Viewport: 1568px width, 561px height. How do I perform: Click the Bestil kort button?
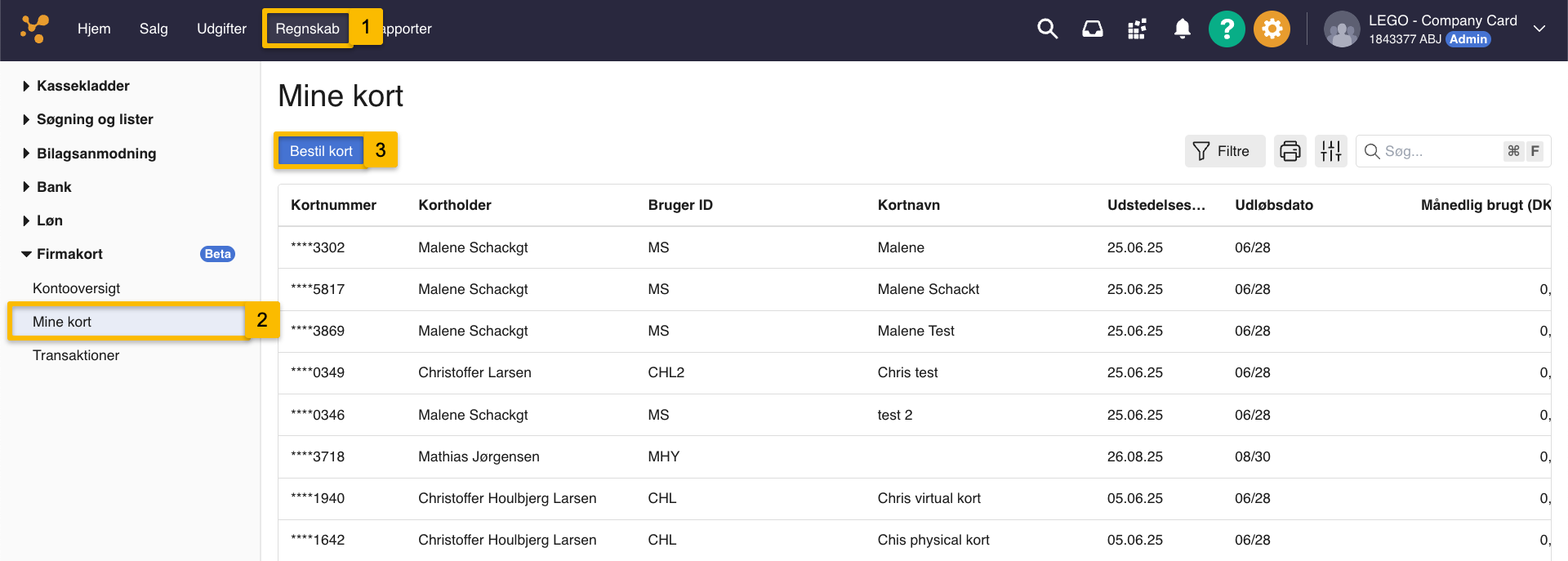[321, 151]
